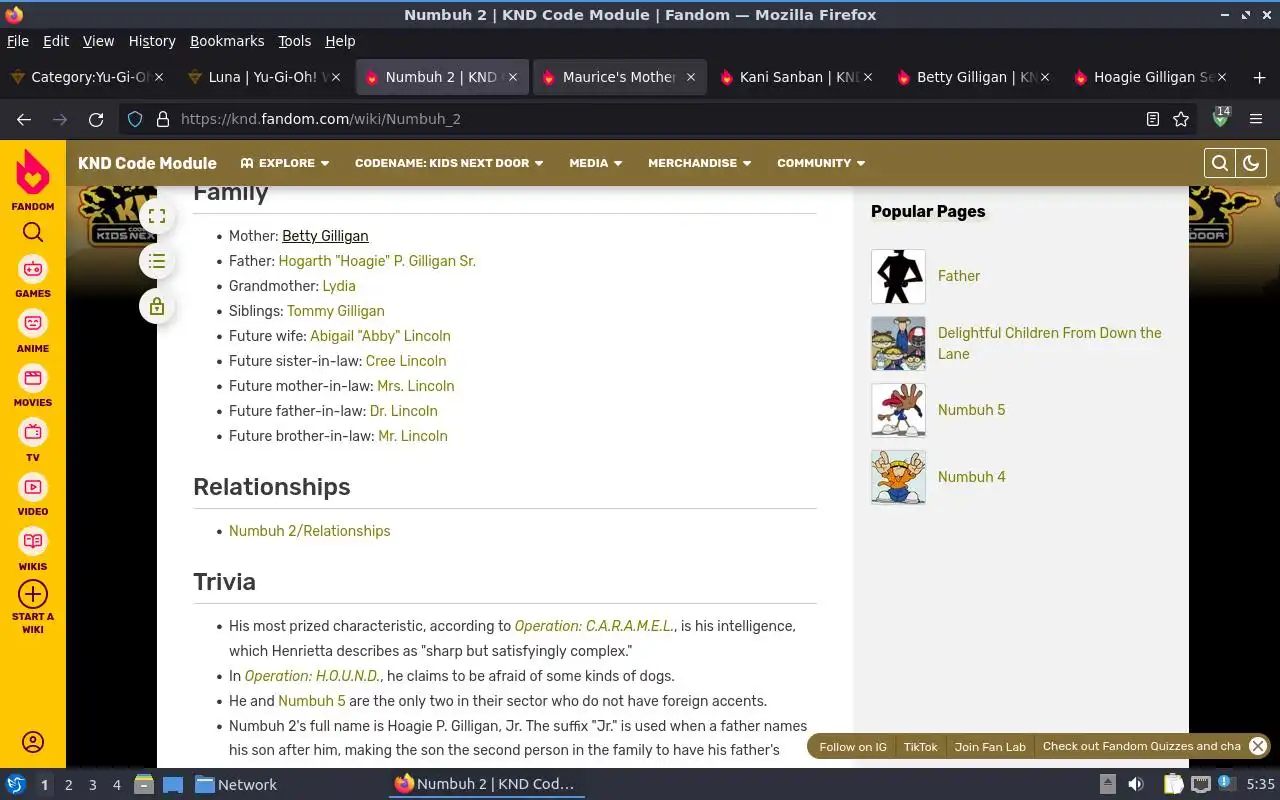Open the Games section icon
1280x800 pixels.
click(x=33, y=269)
